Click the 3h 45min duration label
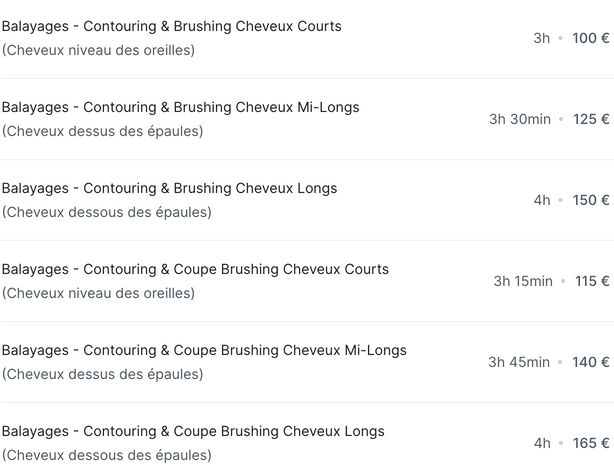This screenshot has width=614, height=473. (519, 363)
